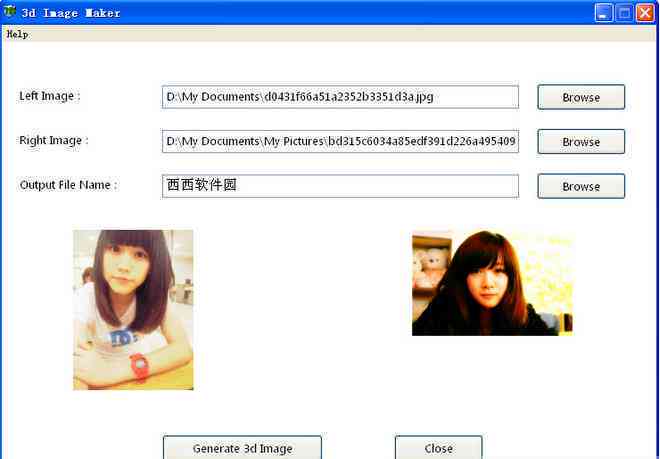Browse for the Right Image file

581,142
